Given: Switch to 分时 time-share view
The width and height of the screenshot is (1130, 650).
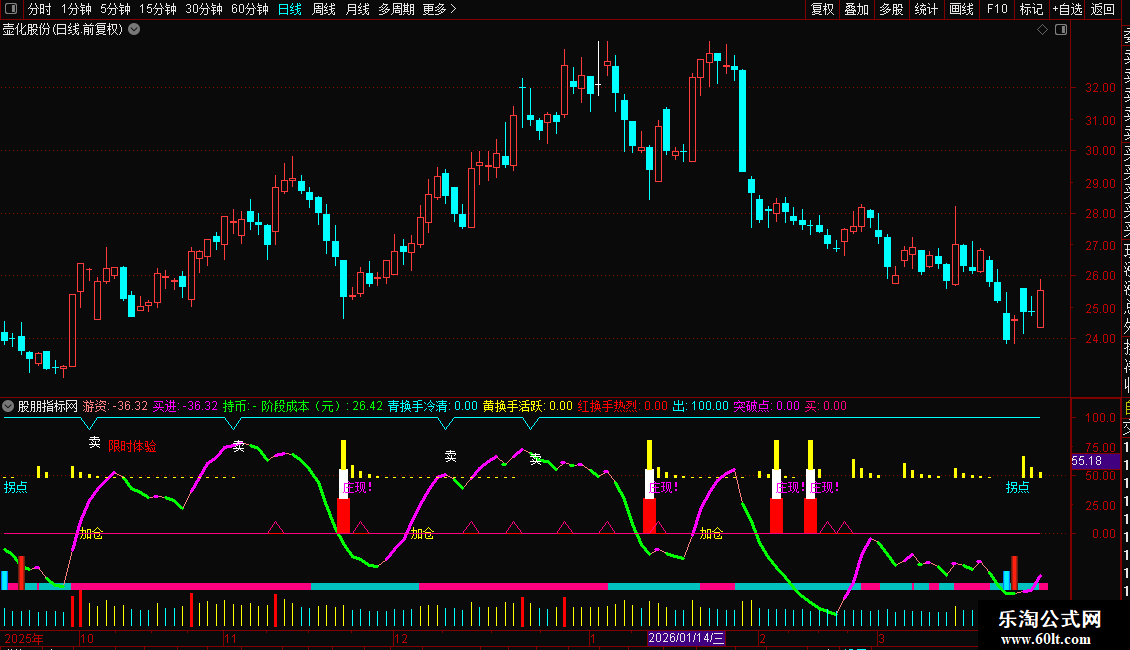Looking at the screenshot, I should pos(40,9).
